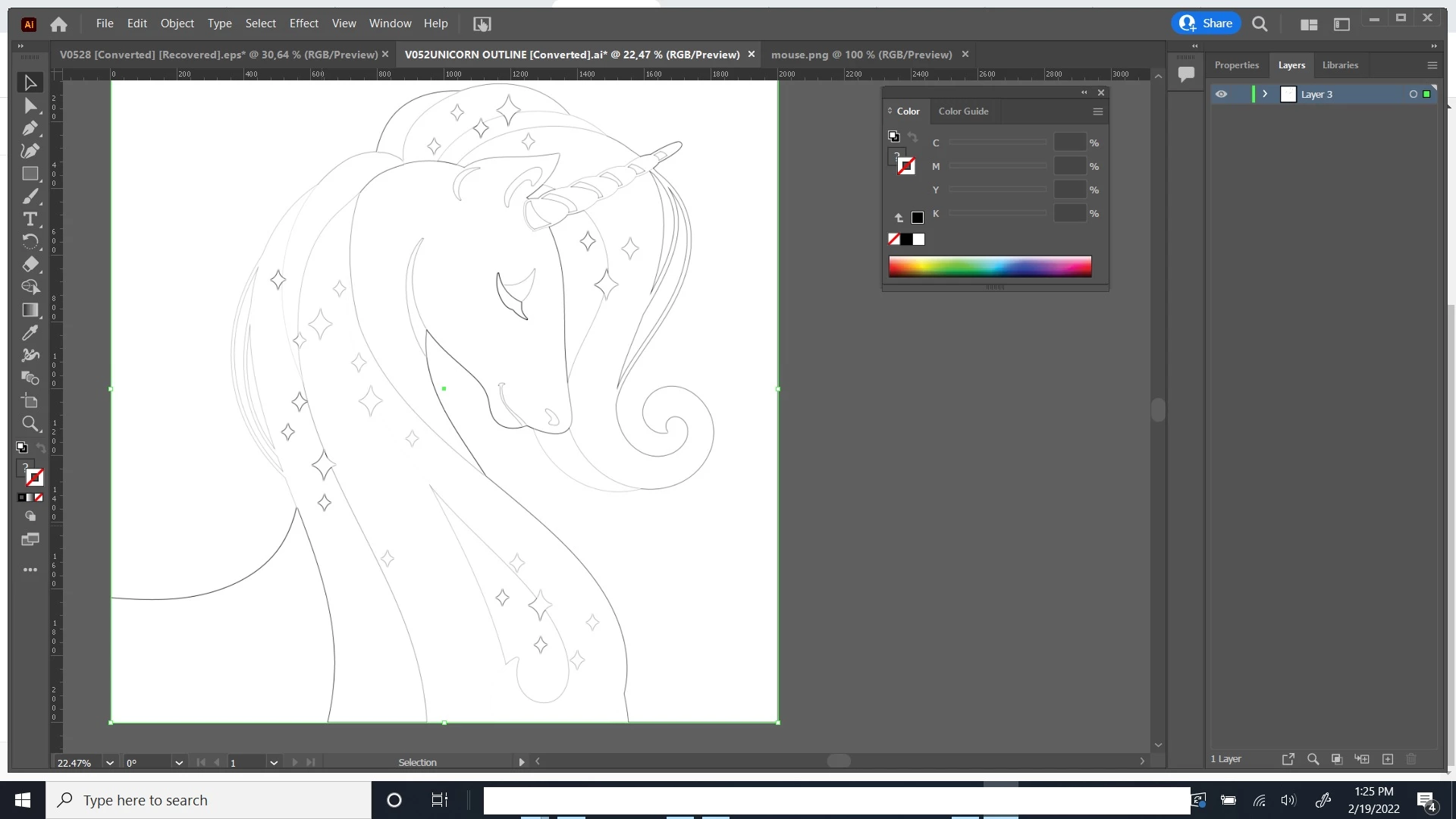1456x819 pixels.
Task: Open the Effect menu
Action: pyautogui.click(x=303, y=24)
